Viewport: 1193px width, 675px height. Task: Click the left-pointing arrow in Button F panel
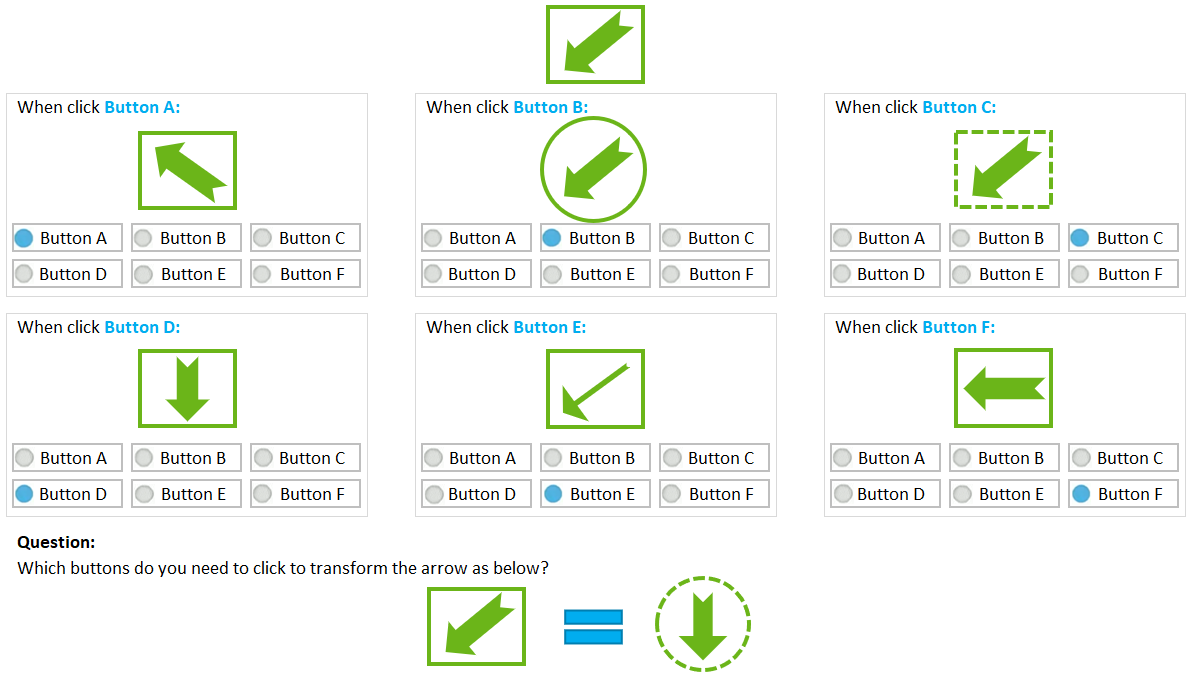coord(1003,388)
